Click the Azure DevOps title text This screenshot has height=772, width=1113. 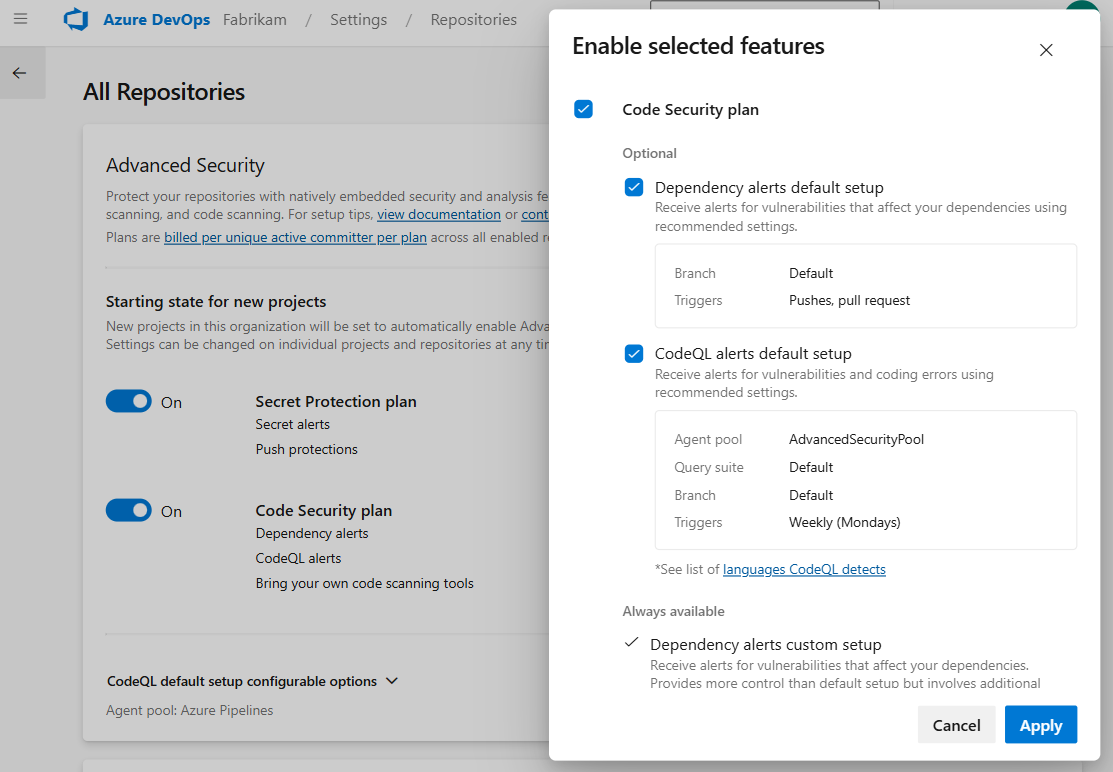[156, 20]
